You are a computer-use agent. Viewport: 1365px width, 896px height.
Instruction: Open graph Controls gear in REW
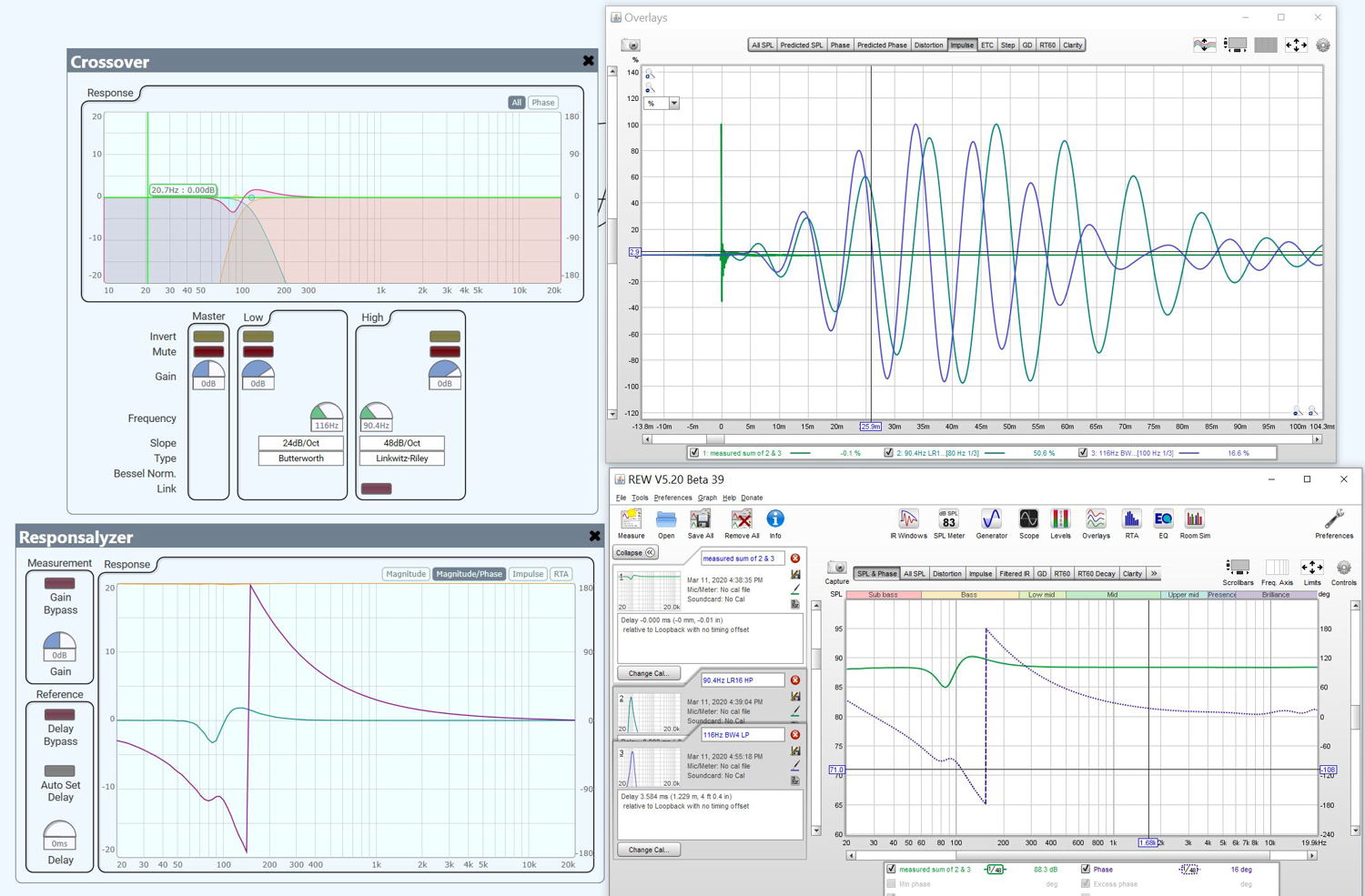pyautogui.click(x=1343, y=568)
